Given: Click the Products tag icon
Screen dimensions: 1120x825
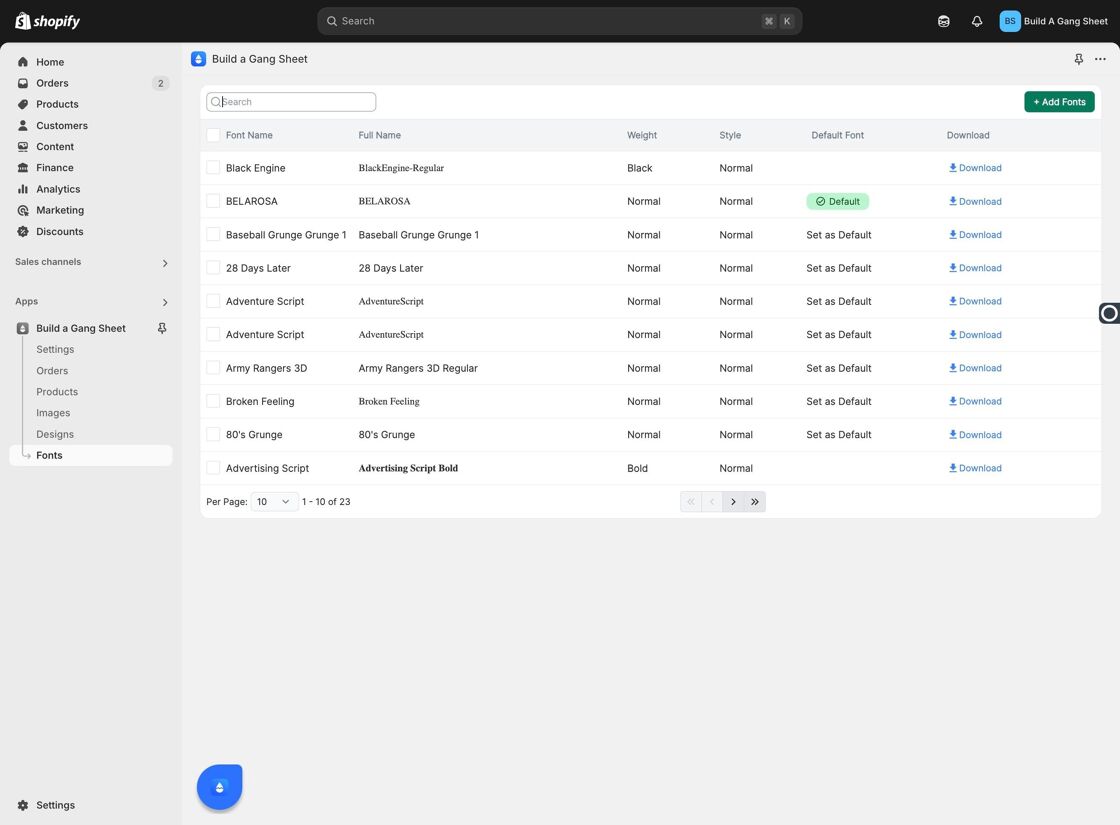Looking at the screenshot, I should (23, 104).
